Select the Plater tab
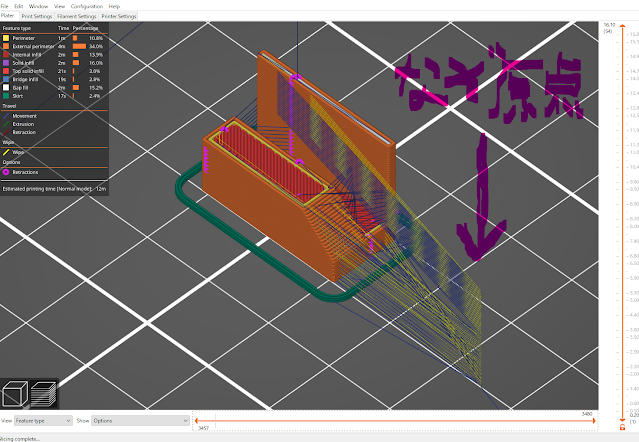The image size is (639, 442). click(x=7, y=15)
